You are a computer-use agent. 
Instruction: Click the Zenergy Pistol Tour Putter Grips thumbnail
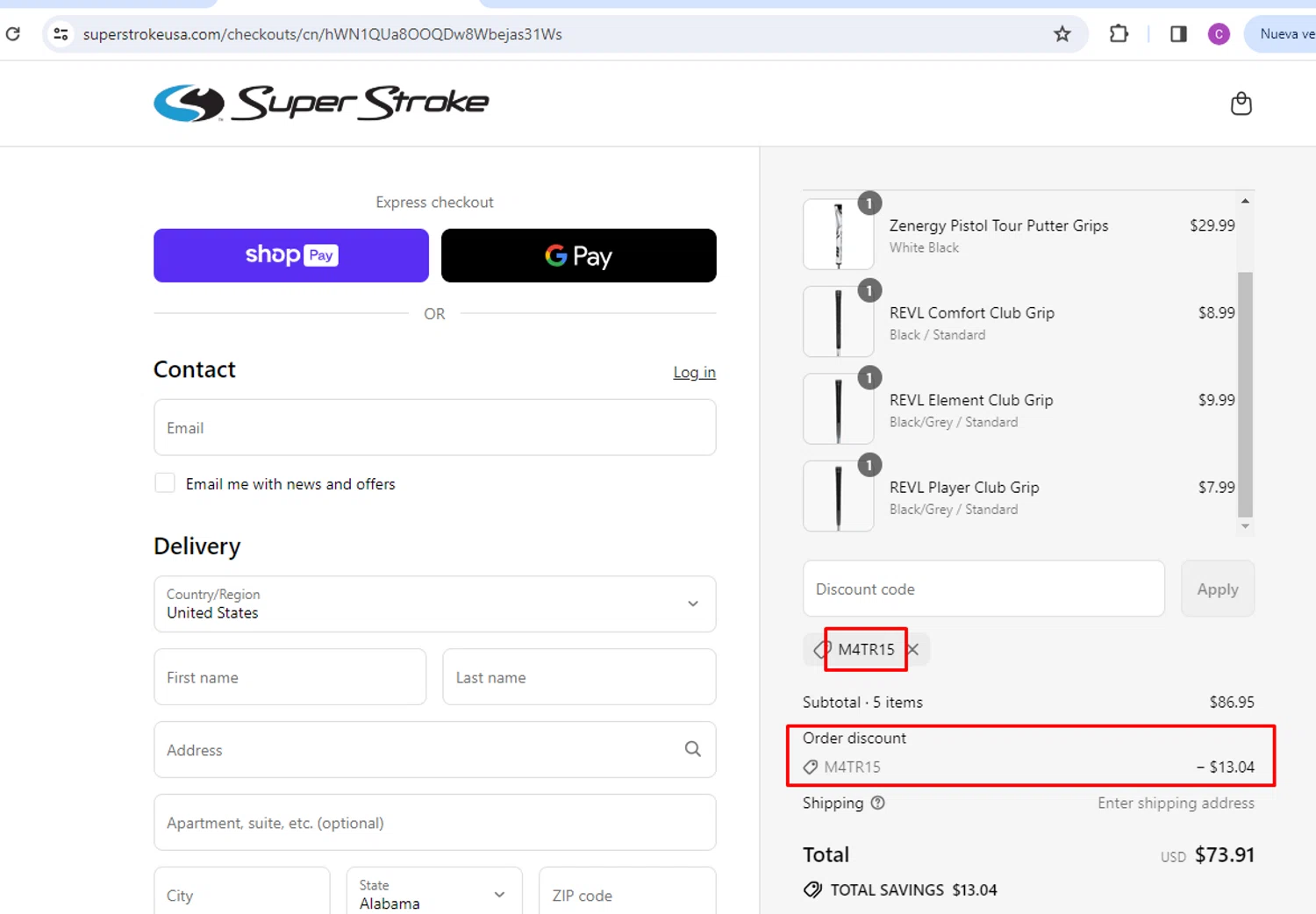coord(838,234)
